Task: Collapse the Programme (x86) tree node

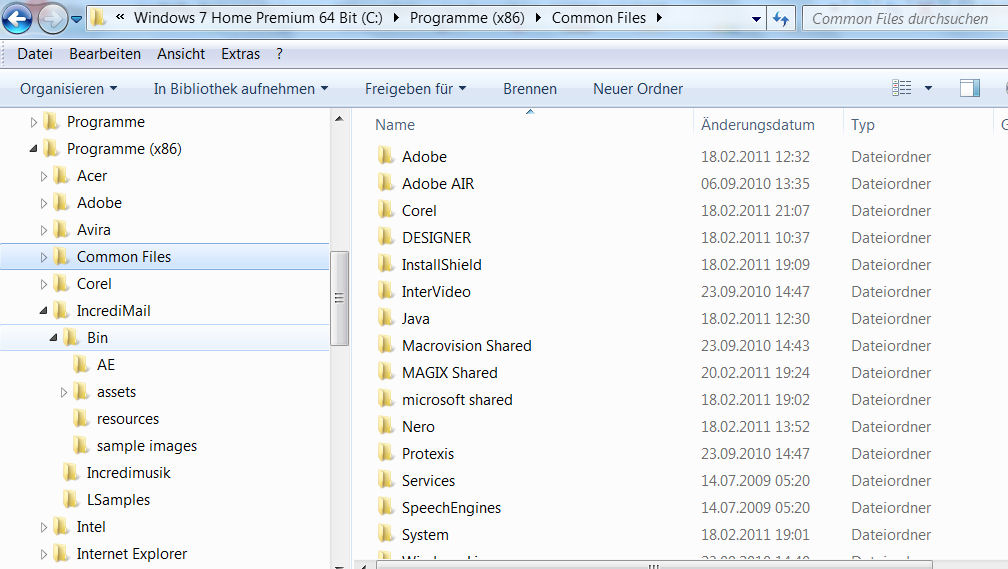Action: (33, 149)
